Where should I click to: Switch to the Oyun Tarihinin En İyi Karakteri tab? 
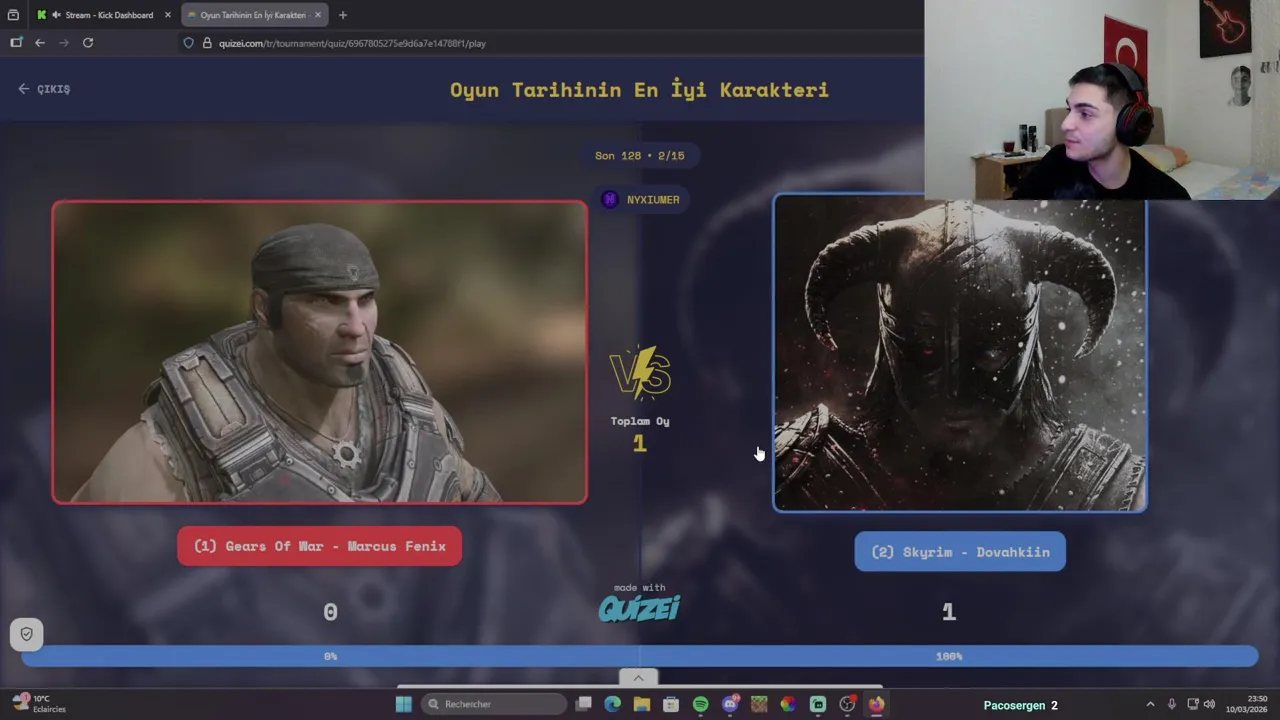coord(253,15)
